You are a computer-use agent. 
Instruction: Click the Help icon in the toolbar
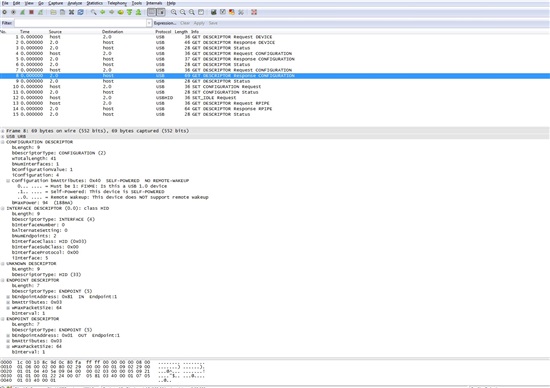point(254,12)
